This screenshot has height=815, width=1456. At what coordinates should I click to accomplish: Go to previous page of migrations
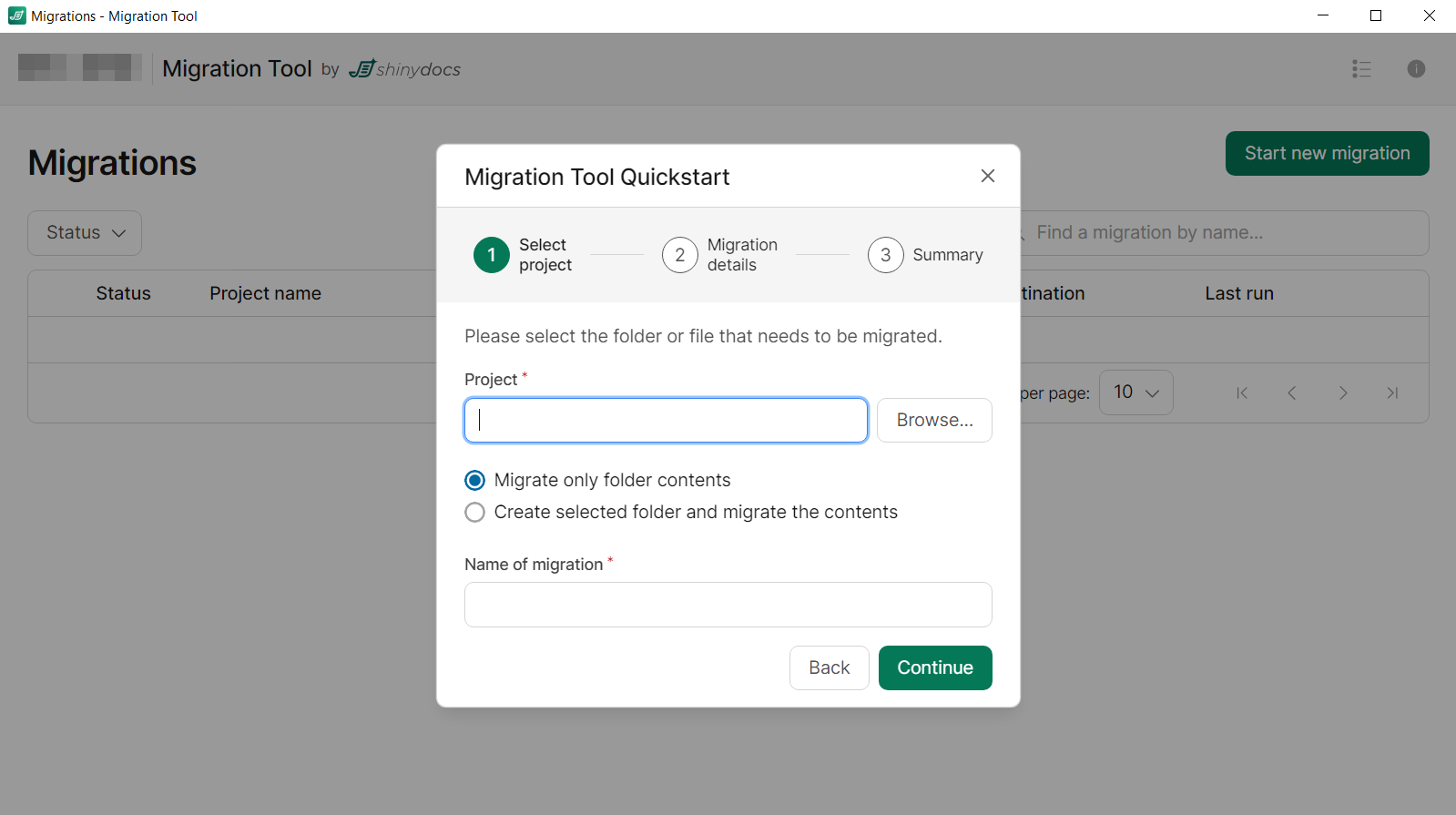(1291, 393)
